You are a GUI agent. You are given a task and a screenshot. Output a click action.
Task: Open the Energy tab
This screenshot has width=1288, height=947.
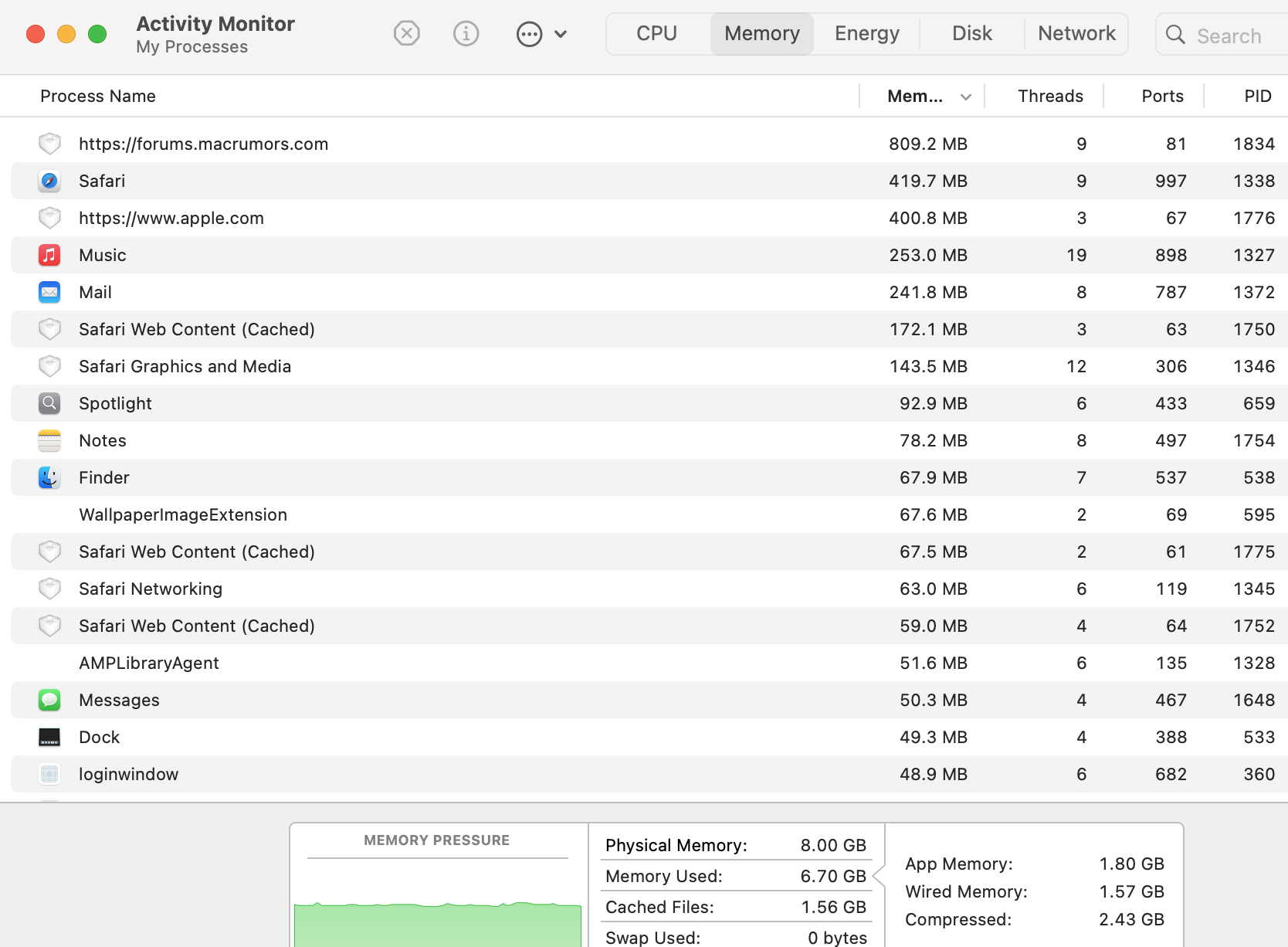click(866, 33)
